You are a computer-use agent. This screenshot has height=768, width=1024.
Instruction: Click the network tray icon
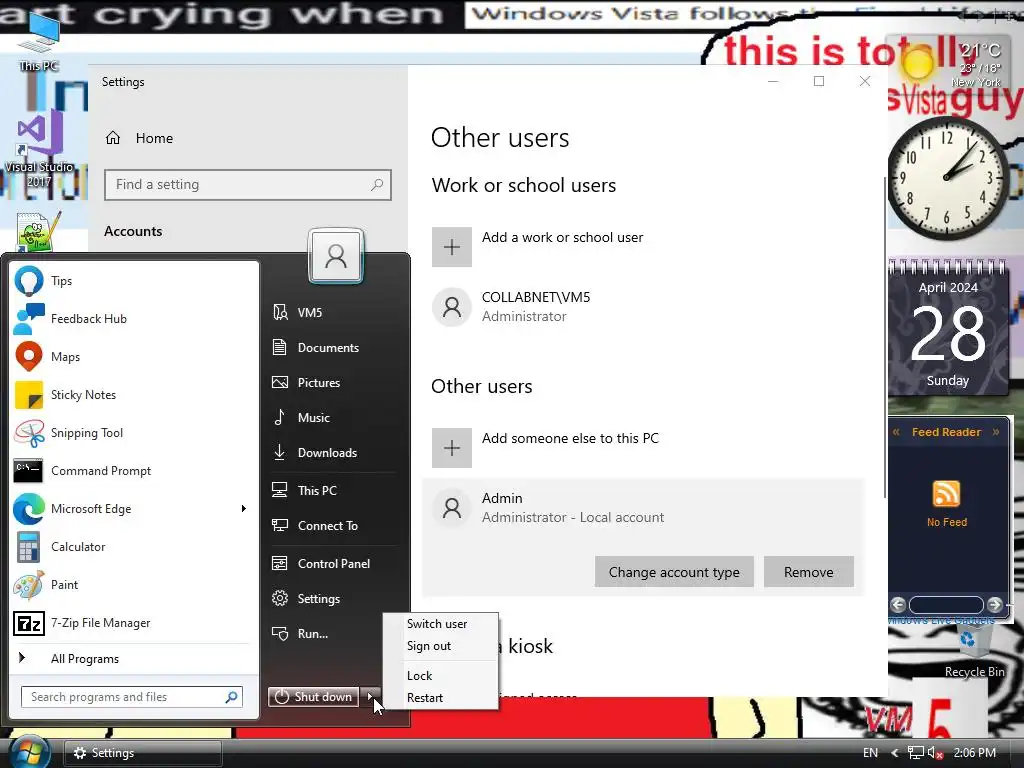(x=916, y=753)
